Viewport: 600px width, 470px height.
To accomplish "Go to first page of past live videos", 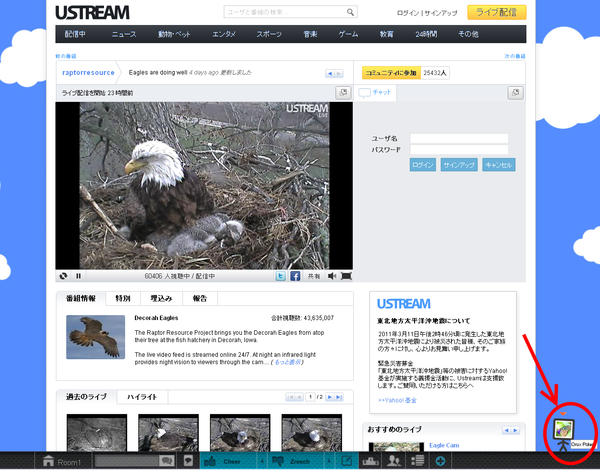I will 290,397.
